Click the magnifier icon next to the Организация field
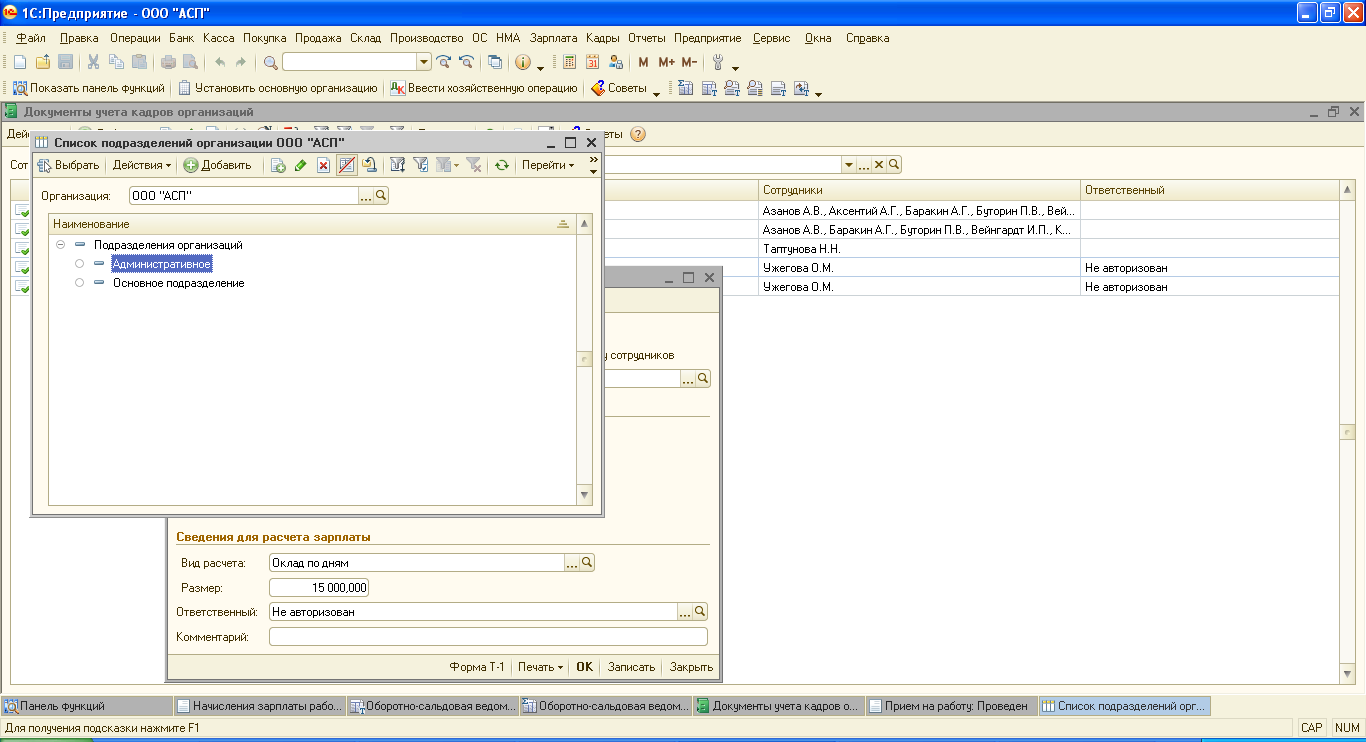Image resolution: width=1366 pixels, height=742 pixels. [x=381, y=196]
